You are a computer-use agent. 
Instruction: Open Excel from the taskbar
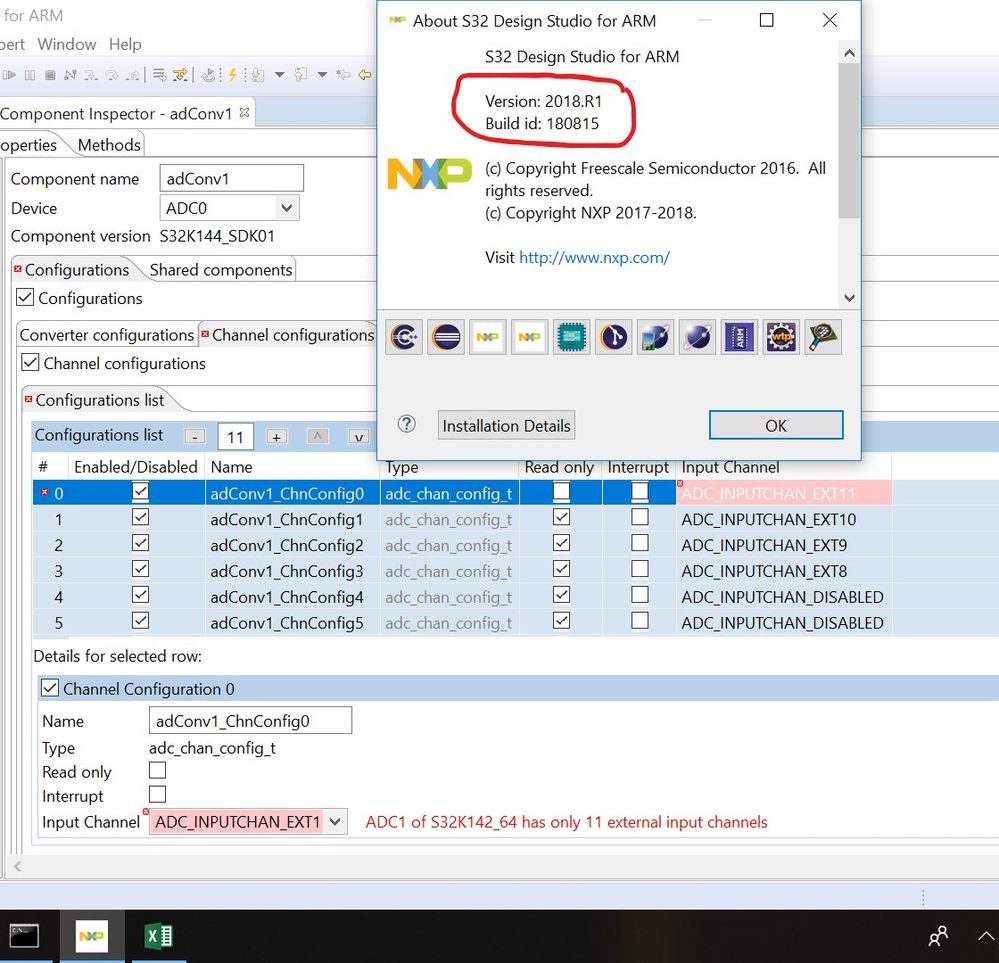[159, 936]
